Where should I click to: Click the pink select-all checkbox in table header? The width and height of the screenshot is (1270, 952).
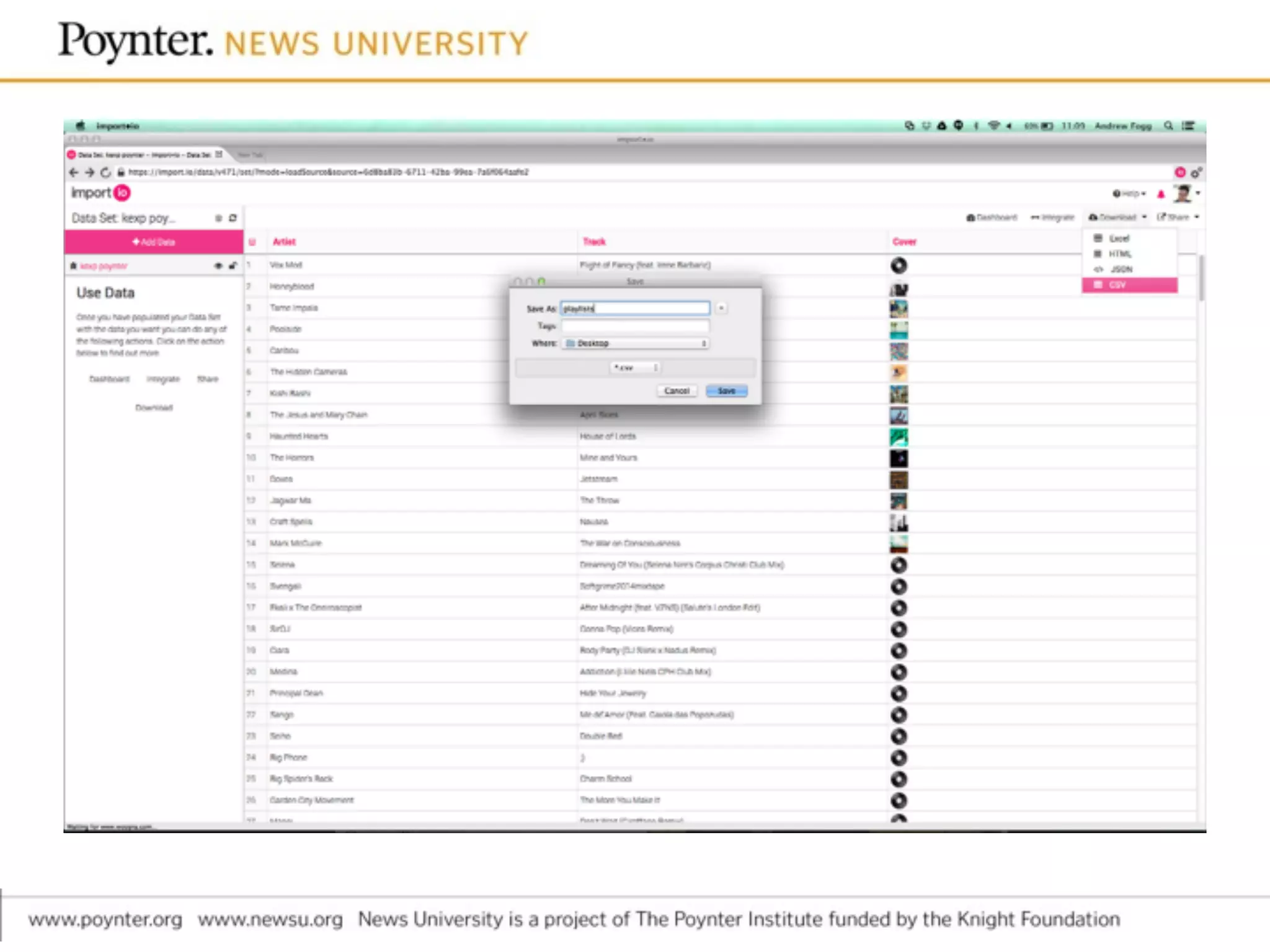[252, 242]
